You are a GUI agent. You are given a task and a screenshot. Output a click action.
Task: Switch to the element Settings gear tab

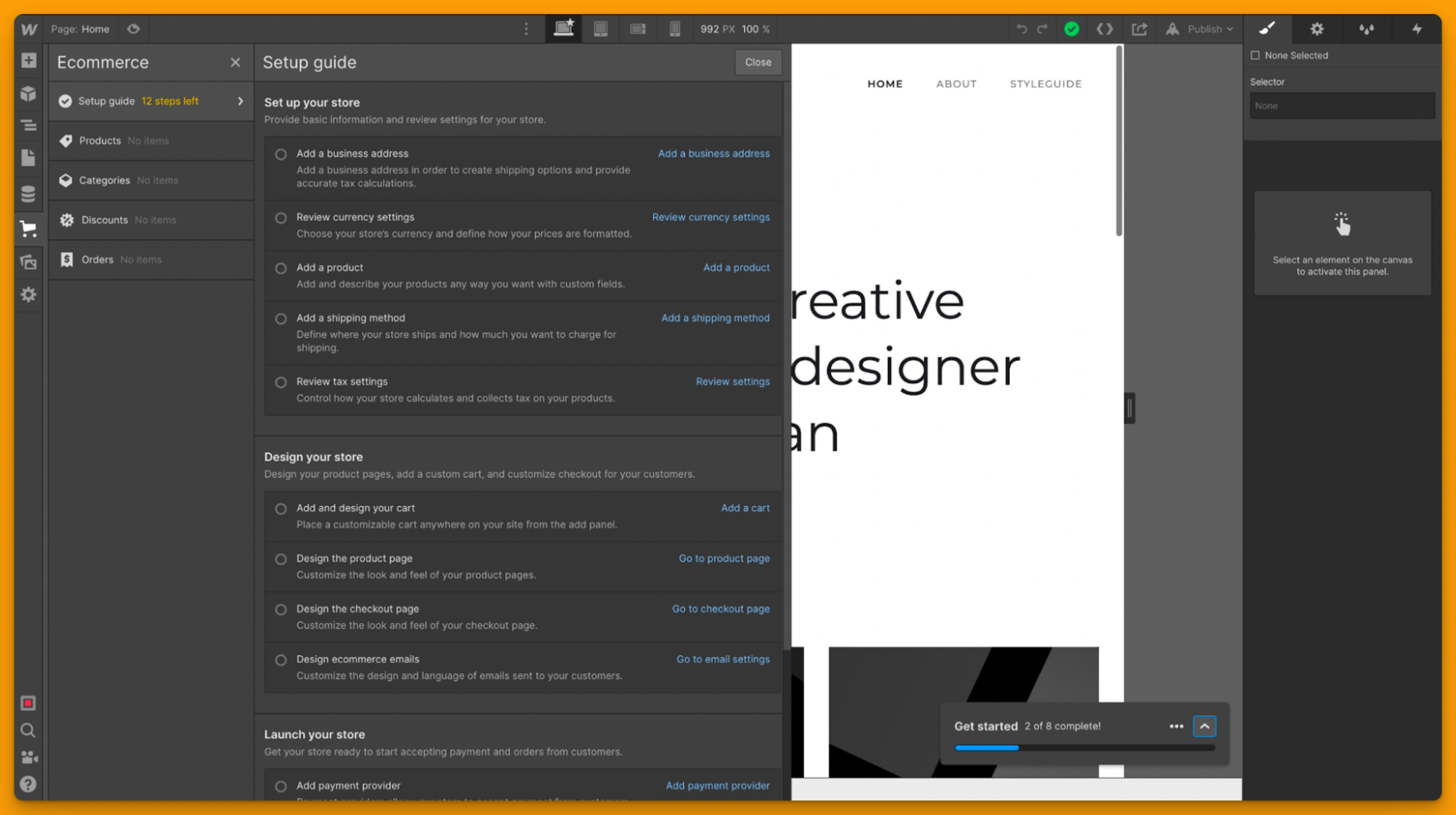click(1317, 29)
